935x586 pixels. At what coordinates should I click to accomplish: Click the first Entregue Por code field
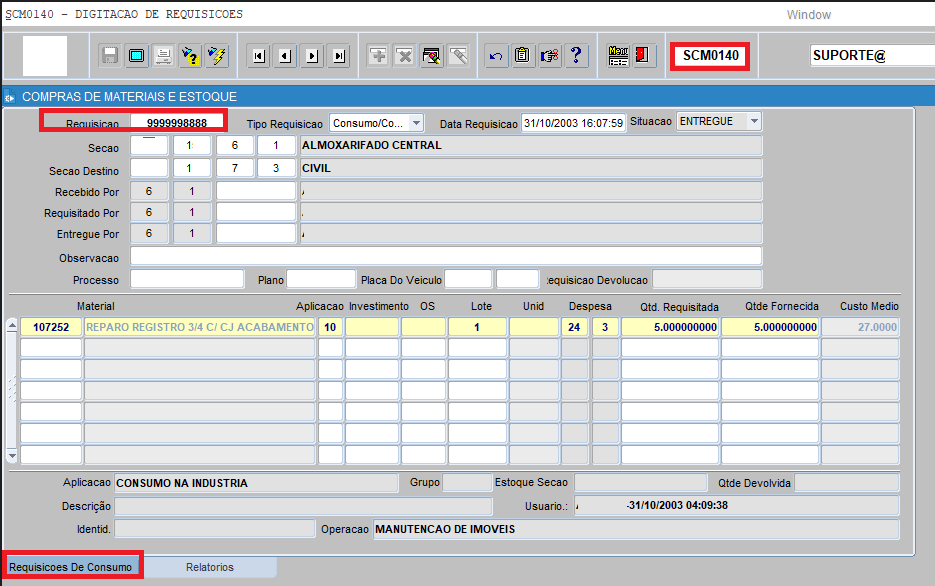pyautogui.click(x=149, y=234)
